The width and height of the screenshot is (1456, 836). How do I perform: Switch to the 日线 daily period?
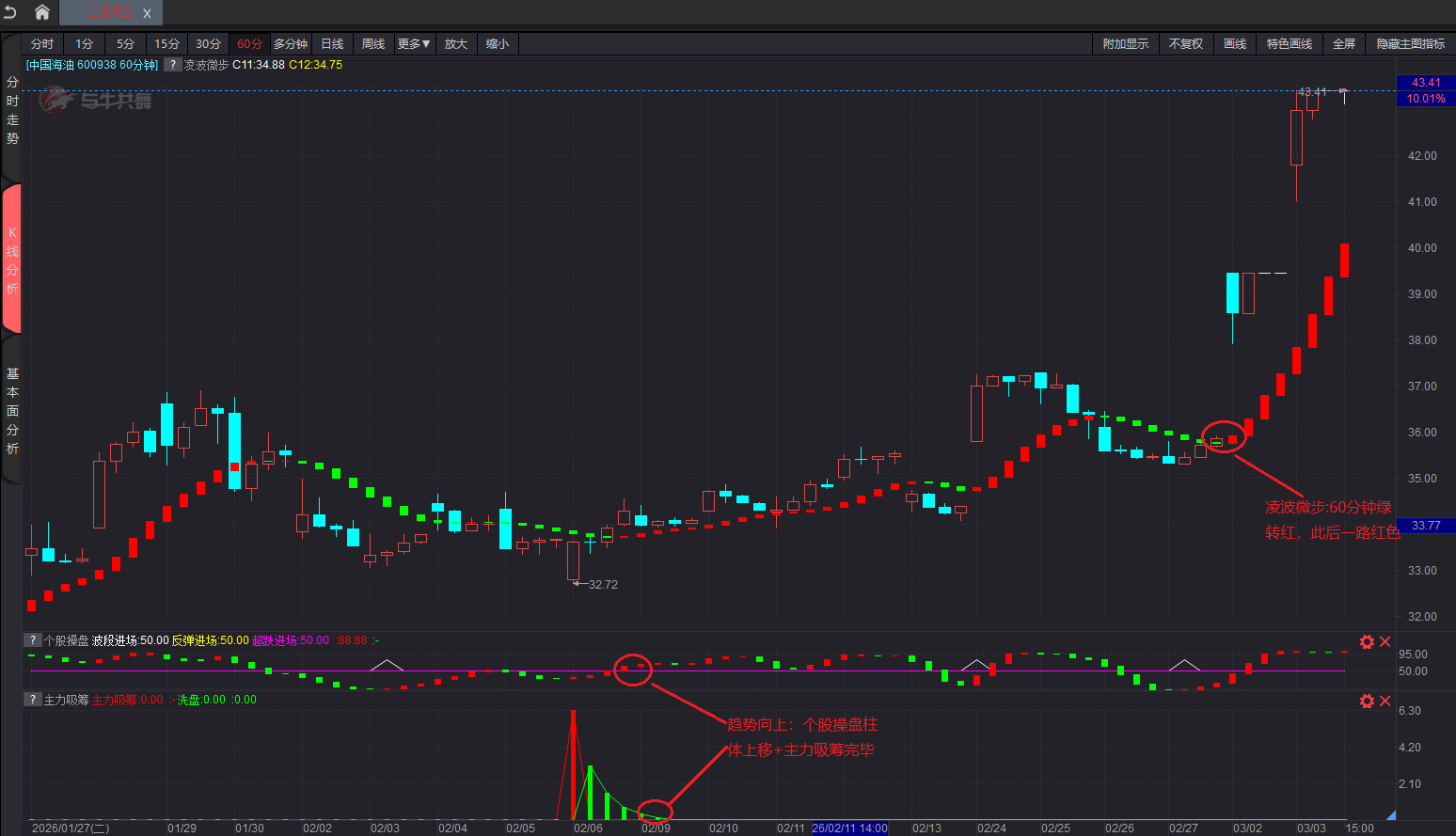[x=332, y=44]
